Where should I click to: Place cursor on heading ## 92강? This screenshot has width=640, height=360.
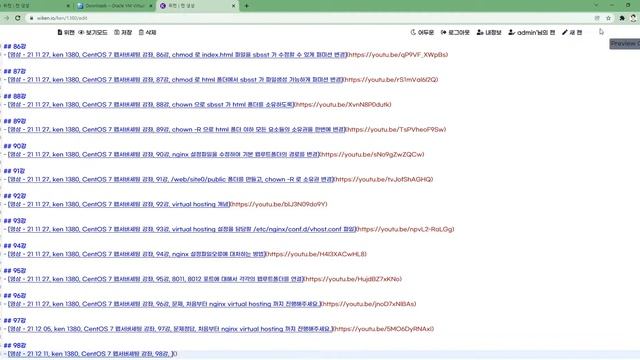point(15,196)
